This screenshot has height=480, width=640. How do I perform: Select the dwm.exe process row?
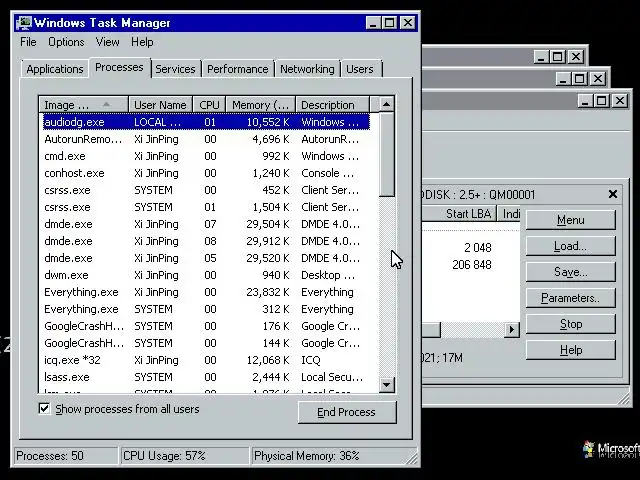pyautogui.click(x=207, y=275)
